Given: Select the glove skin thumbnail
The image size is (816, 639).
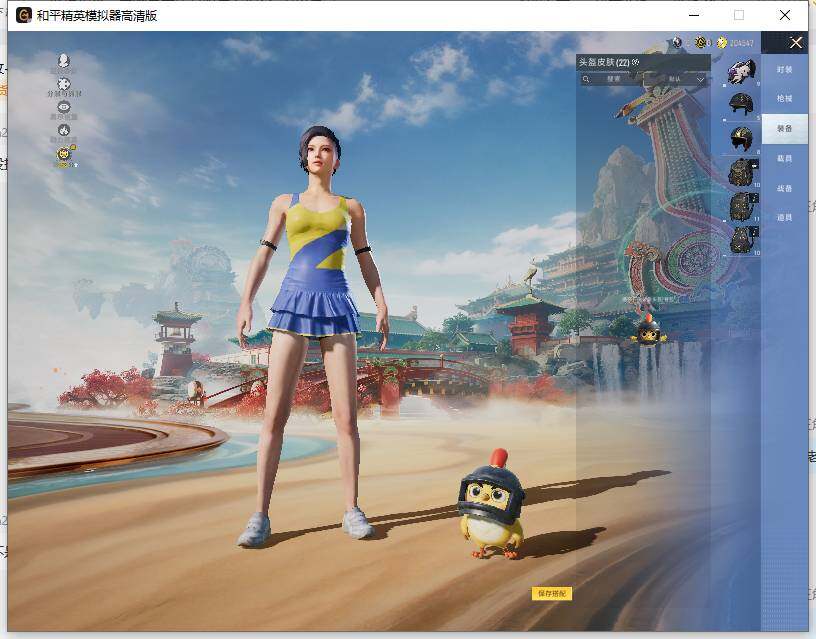Looking at the screenshot, I should [x=741, y=71].
